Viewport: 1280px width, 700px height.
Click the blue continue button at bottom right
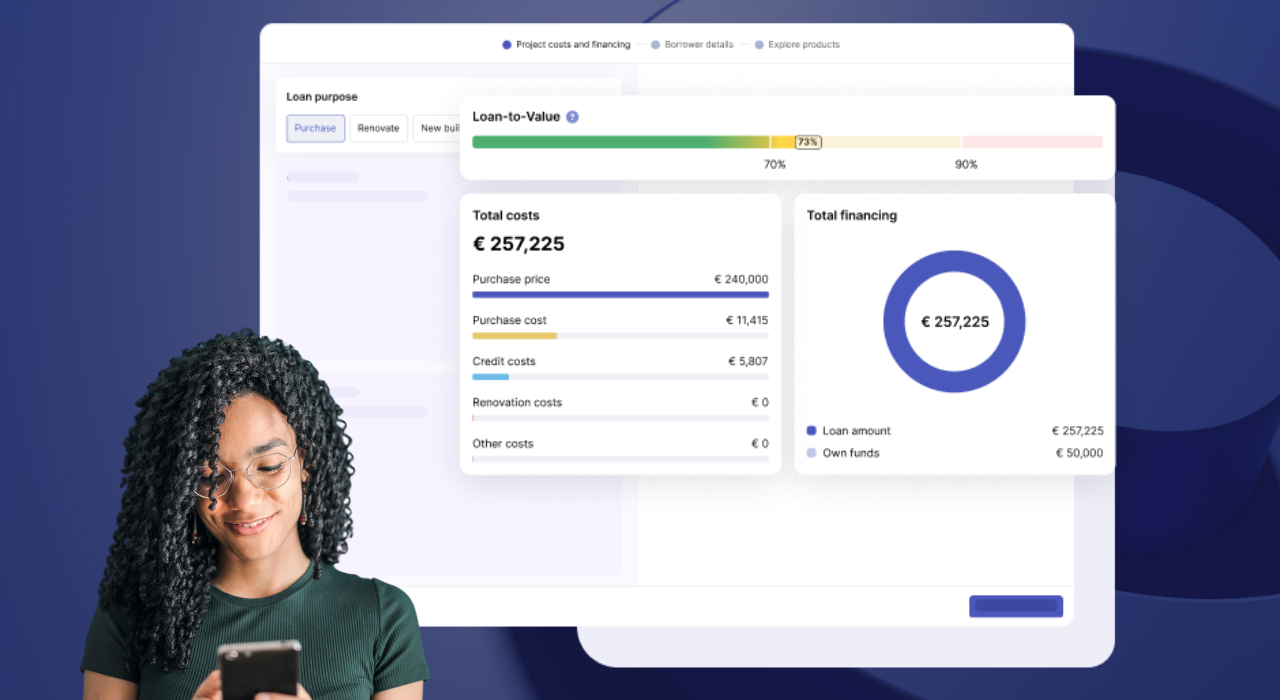coord(1016,606)
